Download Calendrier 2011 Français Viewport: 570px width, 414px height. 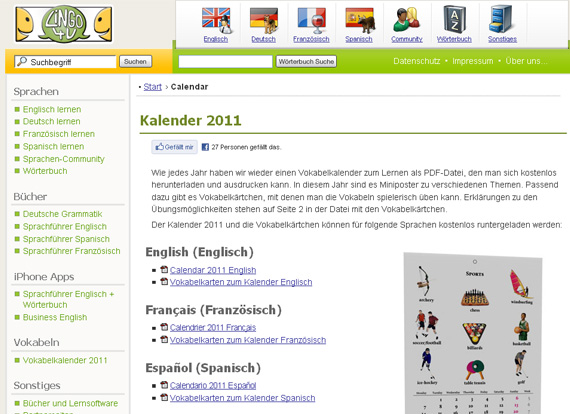point(213,327)
